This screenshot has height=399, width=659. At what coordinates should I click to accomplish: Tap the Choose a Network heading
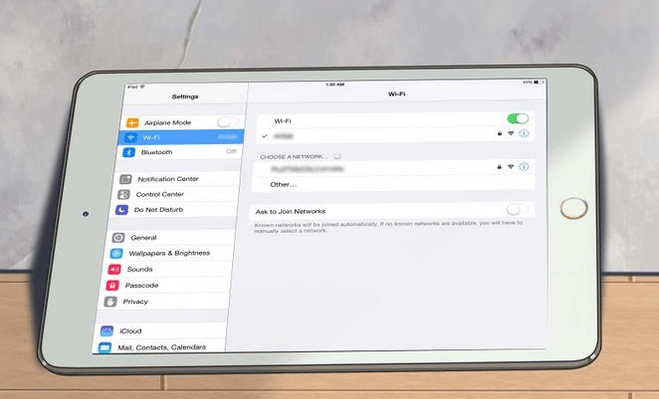click(294, 157)
